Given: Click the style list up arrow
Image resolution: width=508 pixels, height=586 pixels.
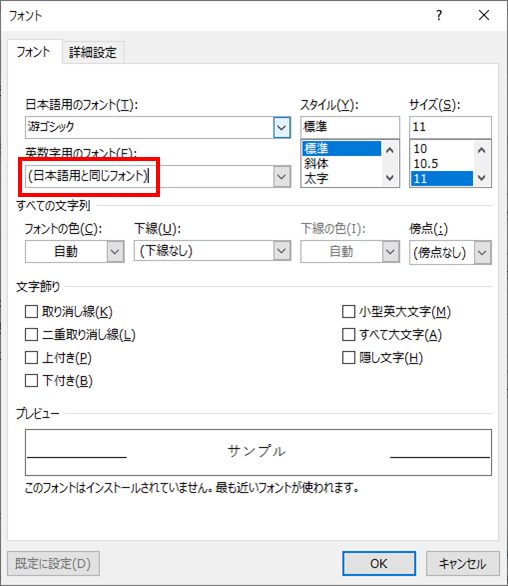Looking at the screenshot, I should (x=390, y=150).
